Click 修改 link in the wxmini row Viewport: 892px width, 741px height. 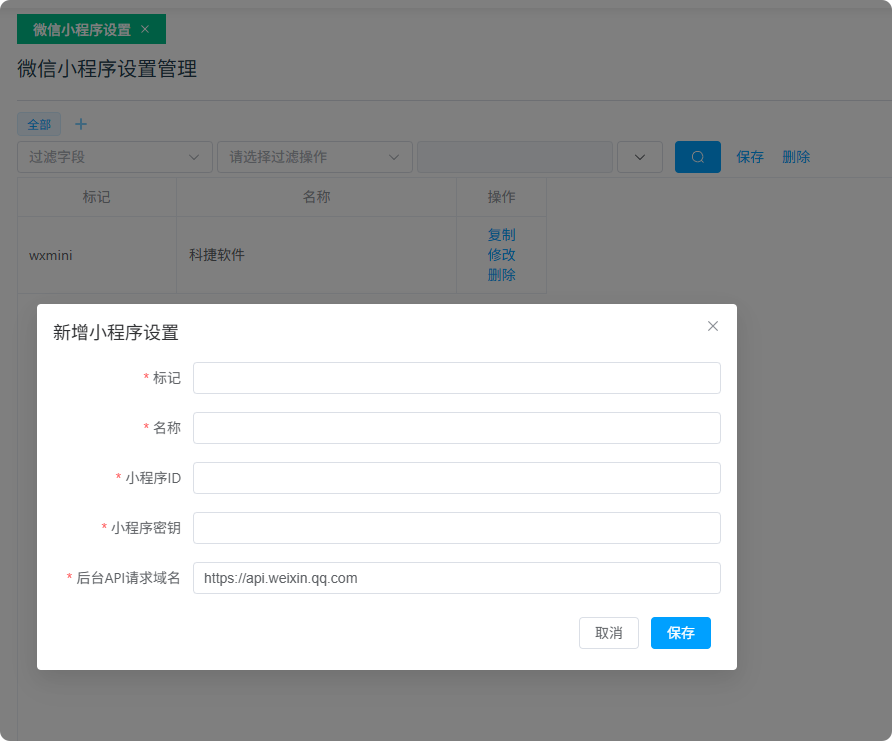(x=501, y=255)
